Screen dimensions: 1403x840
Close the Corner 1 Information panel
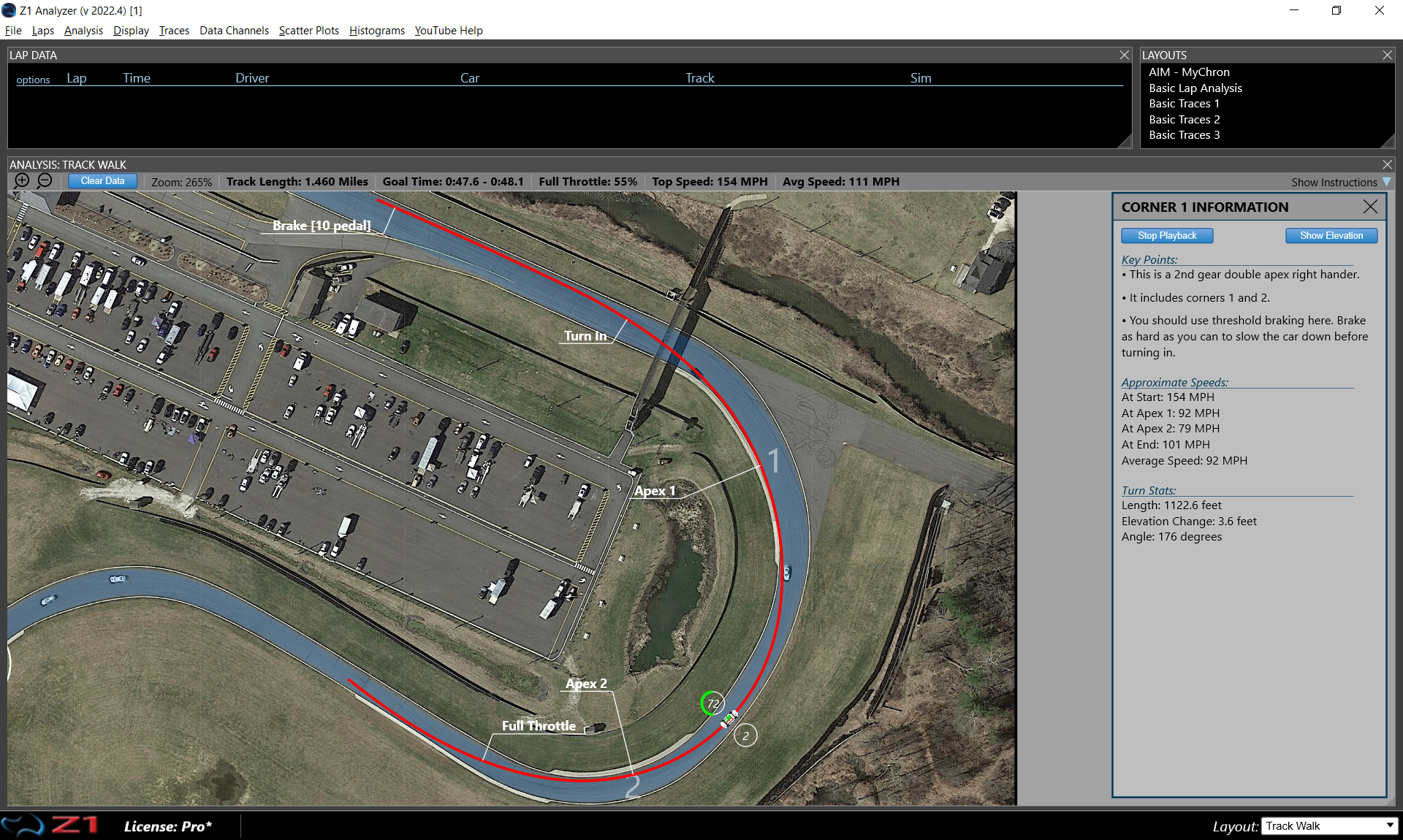point(1370,207)
